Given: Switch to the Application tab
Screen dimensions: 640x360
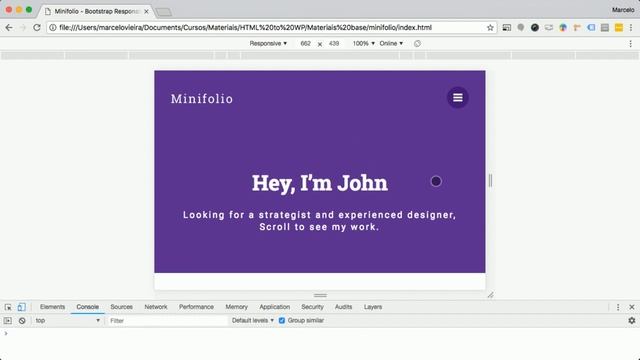Looking at the screenshot, I should (x=274, y=307).
